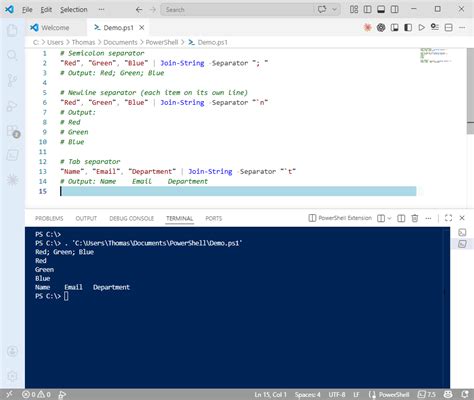474x400 pixels.
Task: Click the run selection icon in editor toolbar
Action: pos(435,27)
